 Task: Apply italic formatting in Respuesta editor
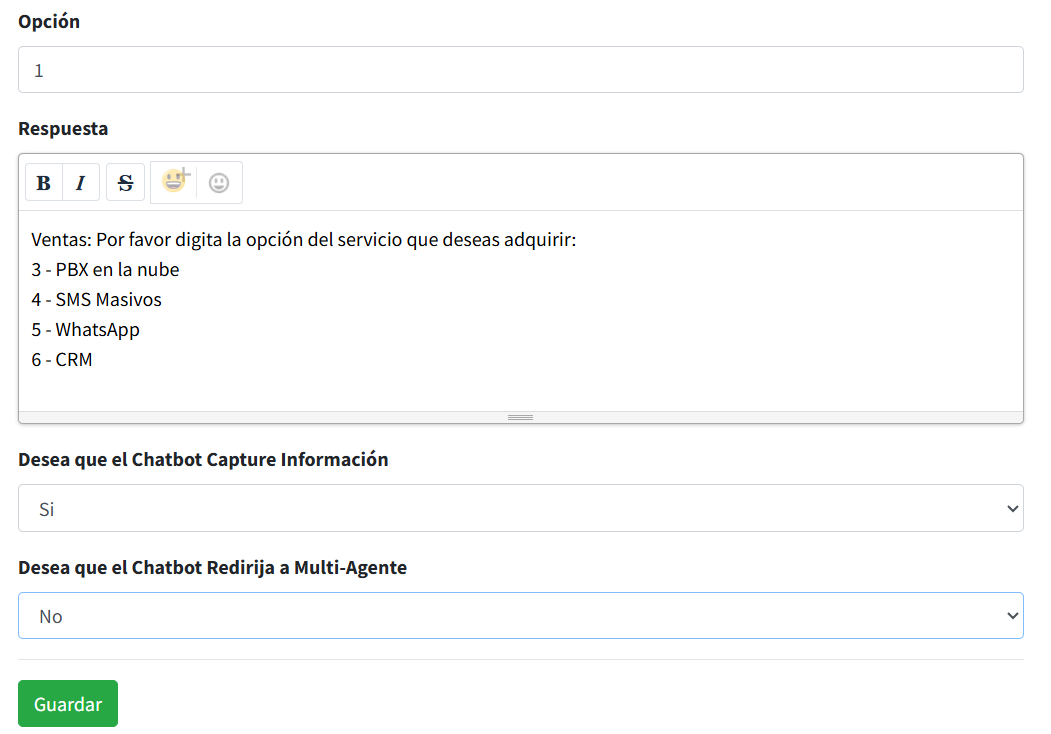[81, 182]
